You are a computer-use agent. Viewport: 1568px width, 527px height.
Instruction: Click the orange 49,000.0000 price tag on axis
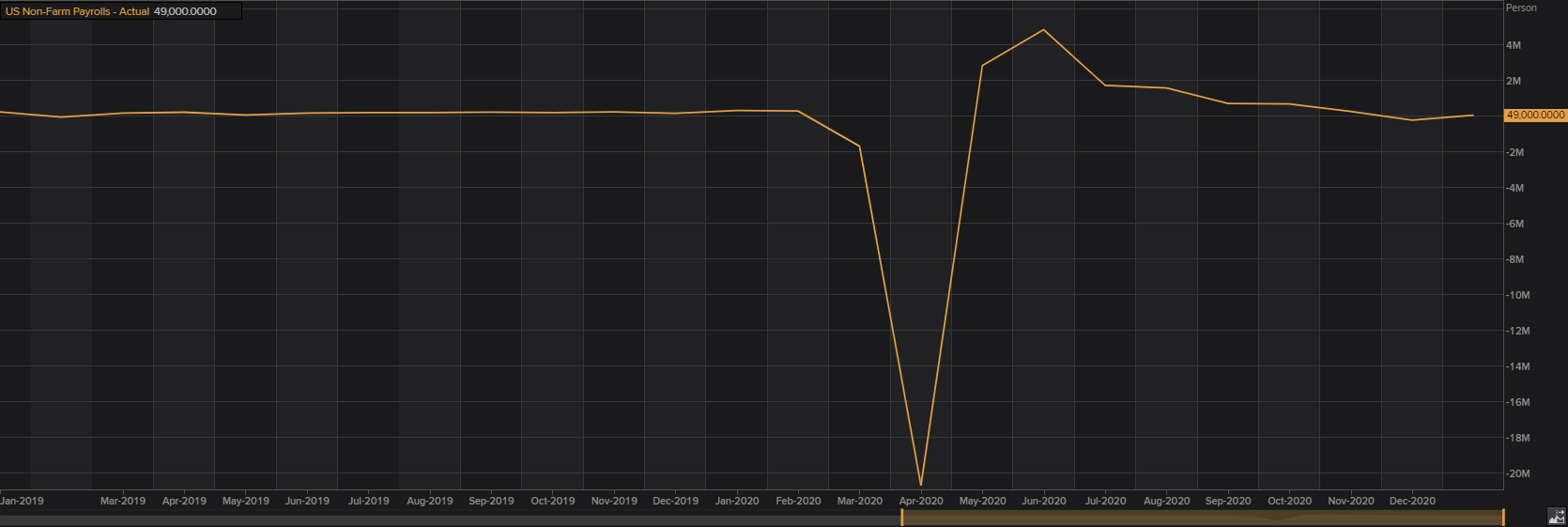click(x=1535, y=115)
